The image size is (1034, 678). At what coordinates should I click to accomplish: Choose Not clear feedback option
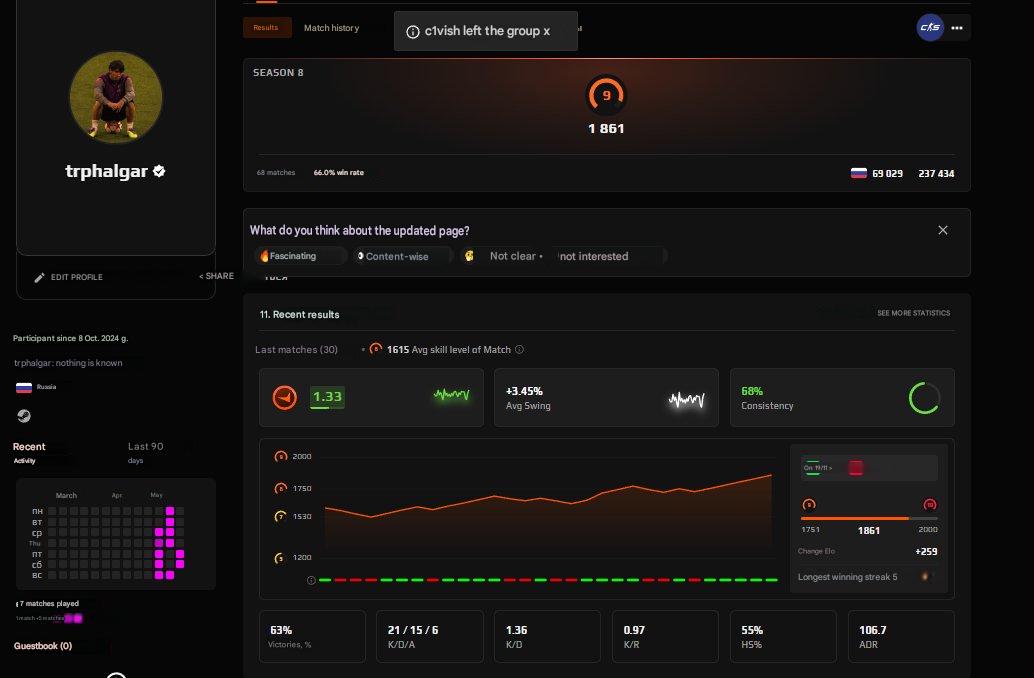click(x=504, y=256)
